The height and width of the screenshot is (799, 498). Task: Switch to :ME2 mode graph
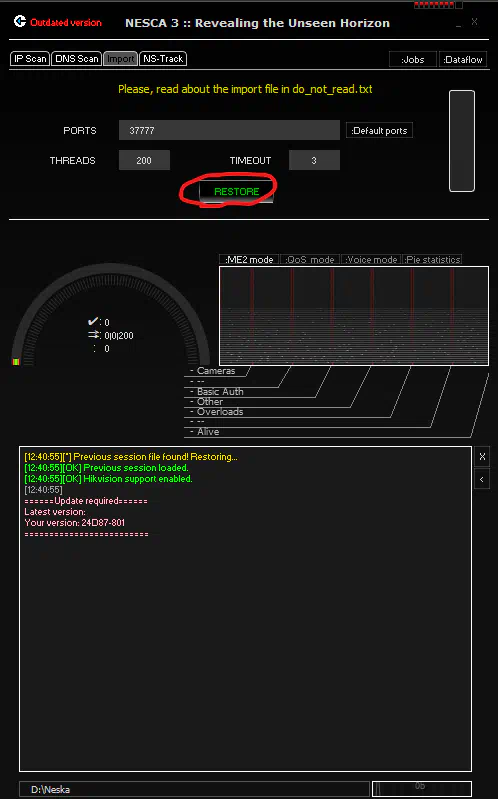249,259
